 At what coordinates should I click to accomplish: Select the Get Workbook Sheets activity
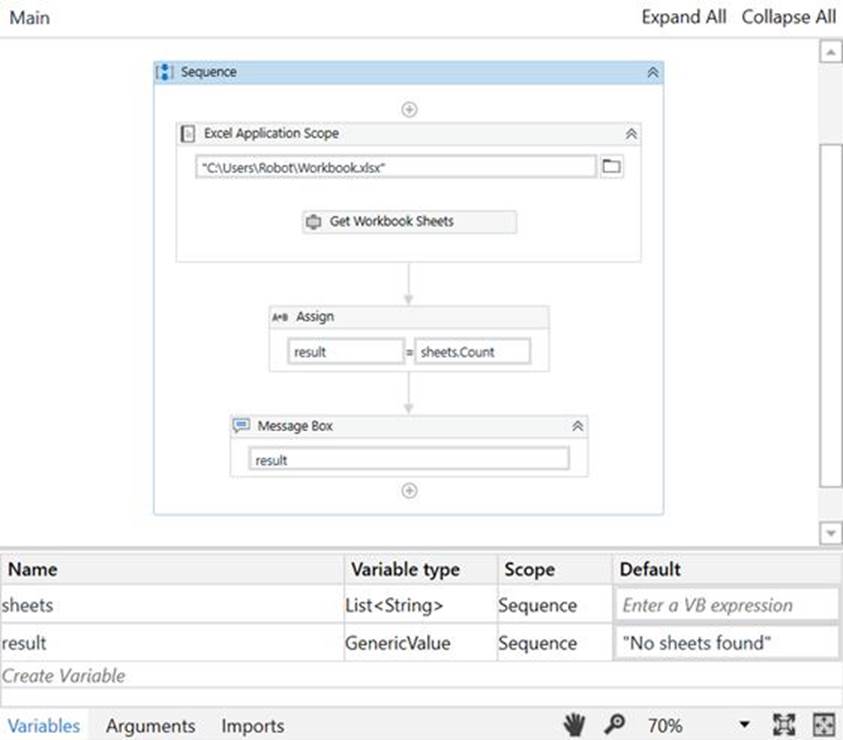pos(410,222)
